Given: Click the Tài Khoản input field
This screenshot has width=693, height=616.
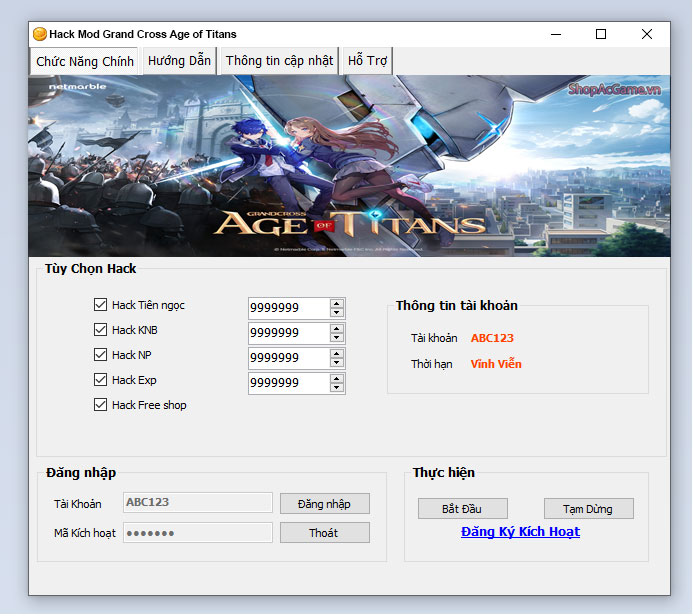Looking at the screenshot, I should click(x=198, y=502).
